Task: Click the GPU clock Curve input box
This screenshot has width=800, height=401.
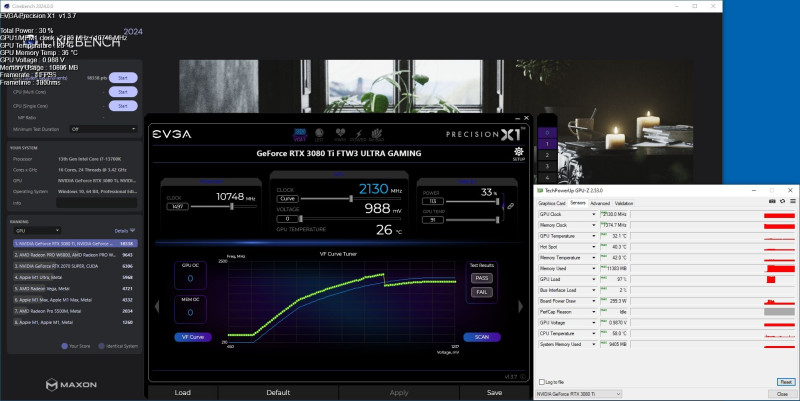Action: [288, 198]
